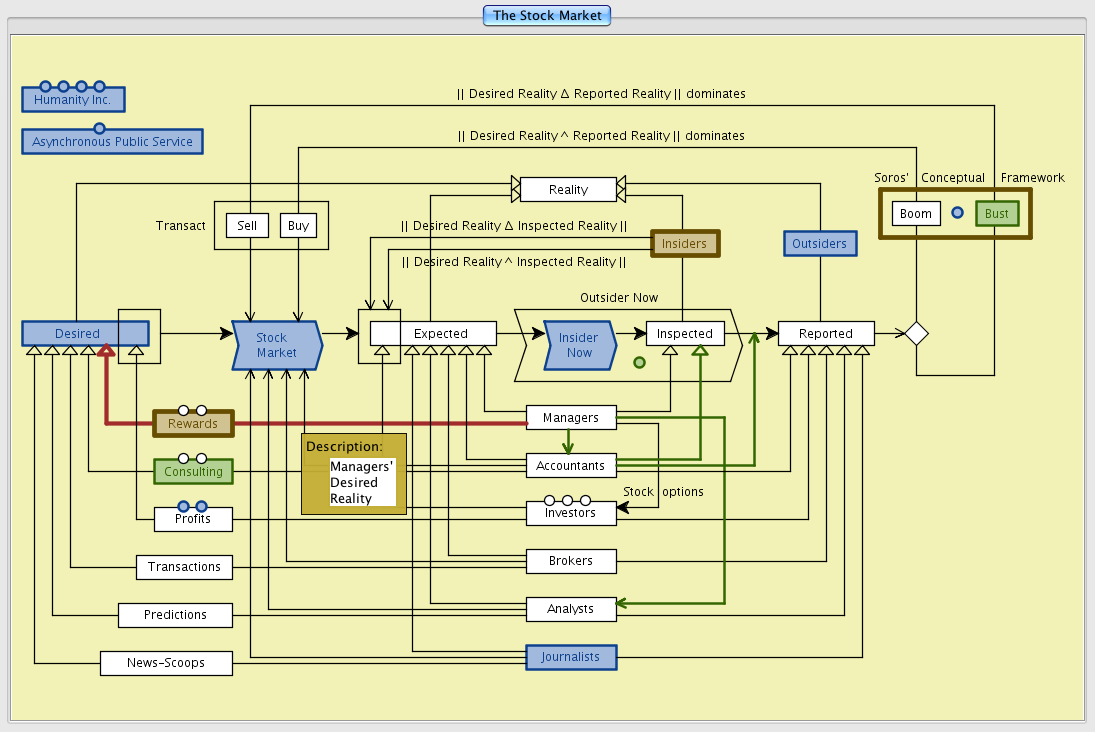Click the Stock Market chevron node
Viewport: 1095px width, 732px height.
[x=277, y=346]
